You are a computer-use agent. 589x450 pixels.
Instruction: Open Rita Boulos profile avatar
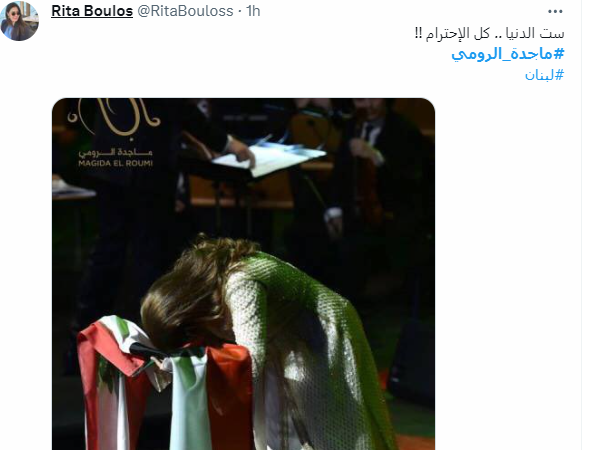(x=20, y=21)
